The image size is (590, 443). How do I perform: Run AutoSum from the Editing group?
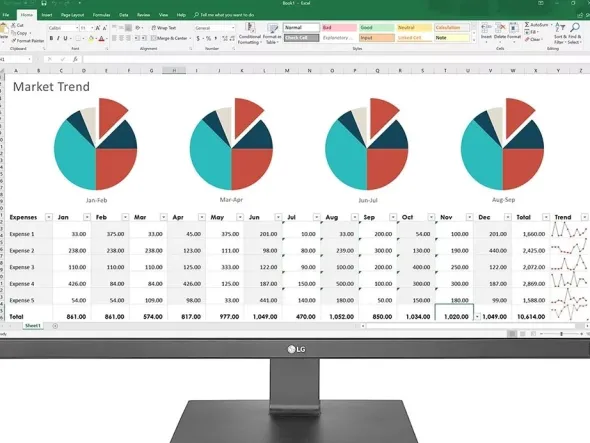tap(537, 25)
